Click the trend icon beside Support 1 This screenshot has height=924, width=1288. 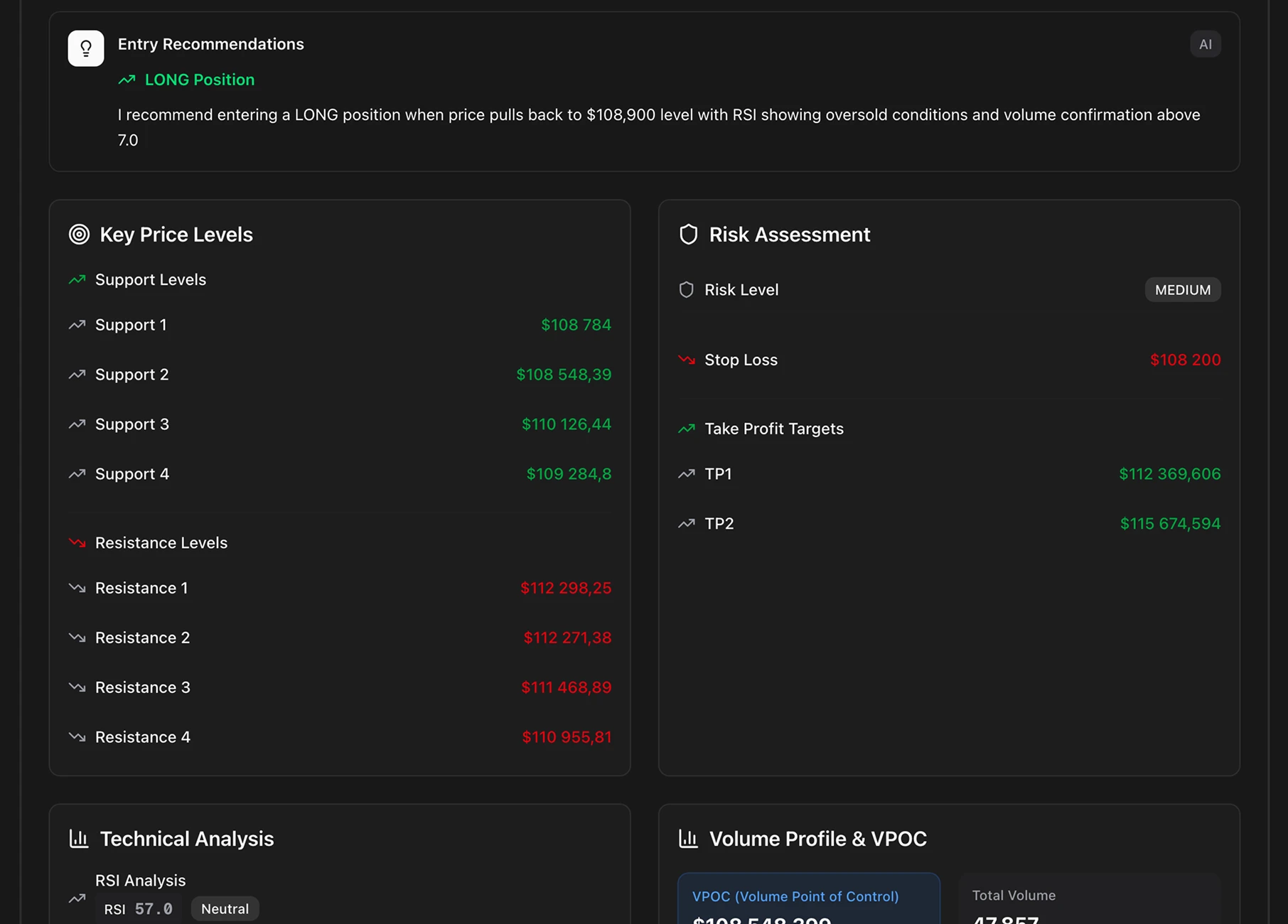77,325
